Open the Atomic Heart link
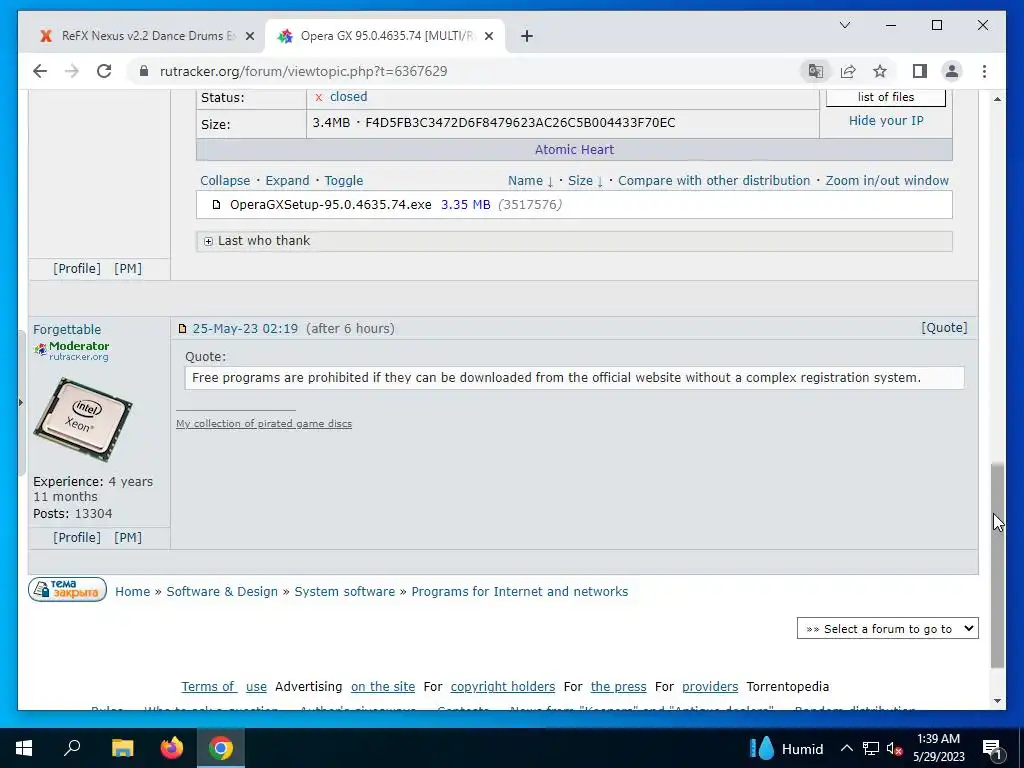This screenshot has width=1024, height=768. (574, 150)
